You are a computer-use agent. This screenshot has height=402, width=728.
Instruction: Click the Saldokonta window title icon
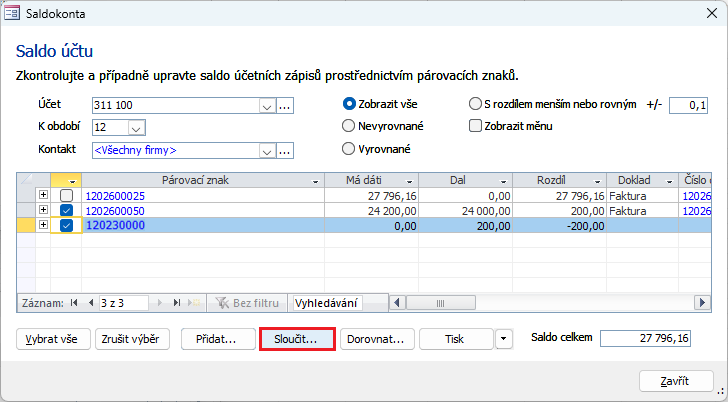pyautogui.click(x=12, y=13)
